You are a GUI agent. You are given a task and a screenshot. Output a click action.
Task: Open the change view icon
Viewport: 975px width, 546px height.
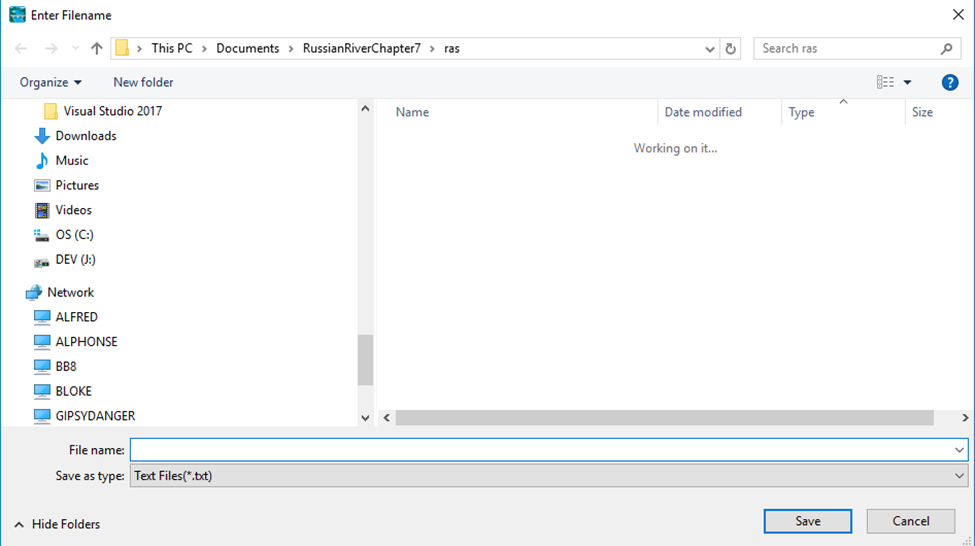(x=885, y=82)
